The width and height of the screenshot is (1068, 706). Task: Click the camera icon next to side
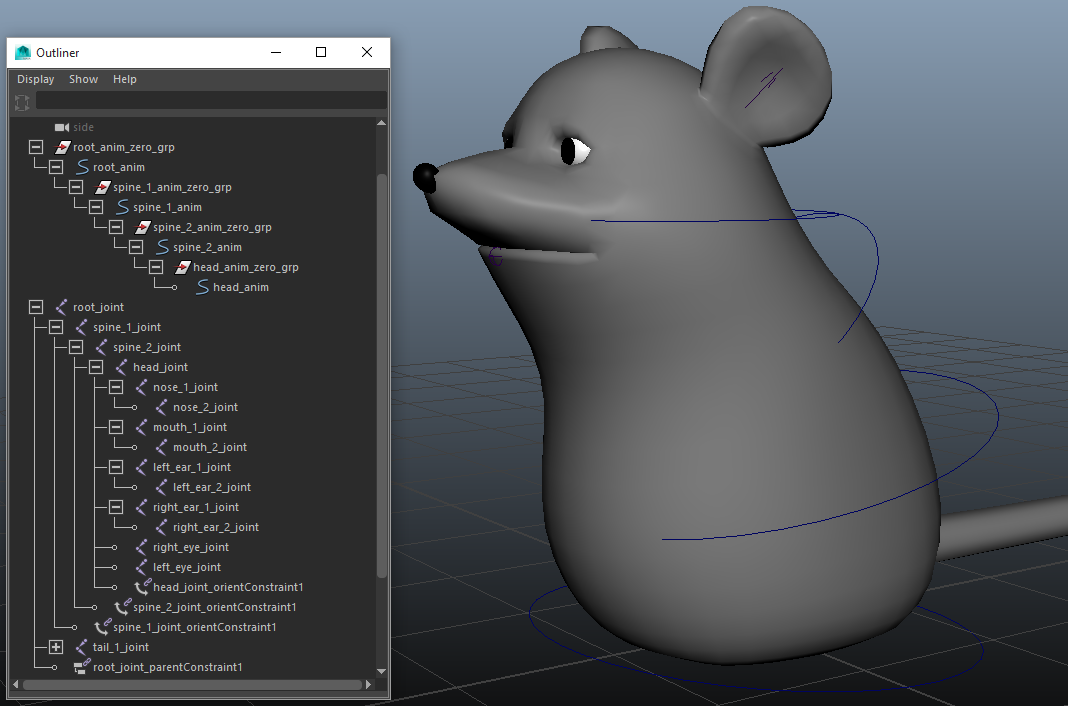point(62,127)
